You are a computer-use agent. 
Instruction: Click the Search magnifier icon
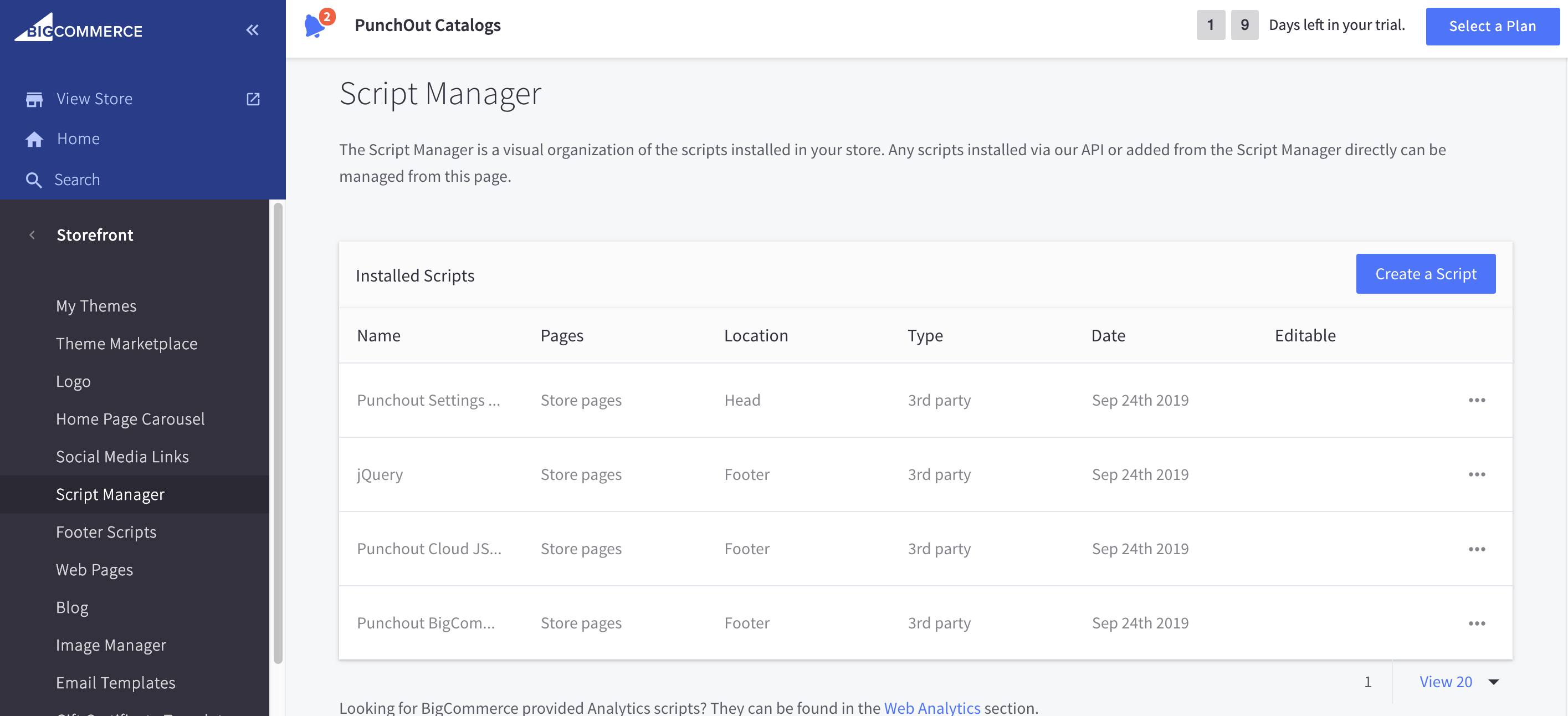34,180
